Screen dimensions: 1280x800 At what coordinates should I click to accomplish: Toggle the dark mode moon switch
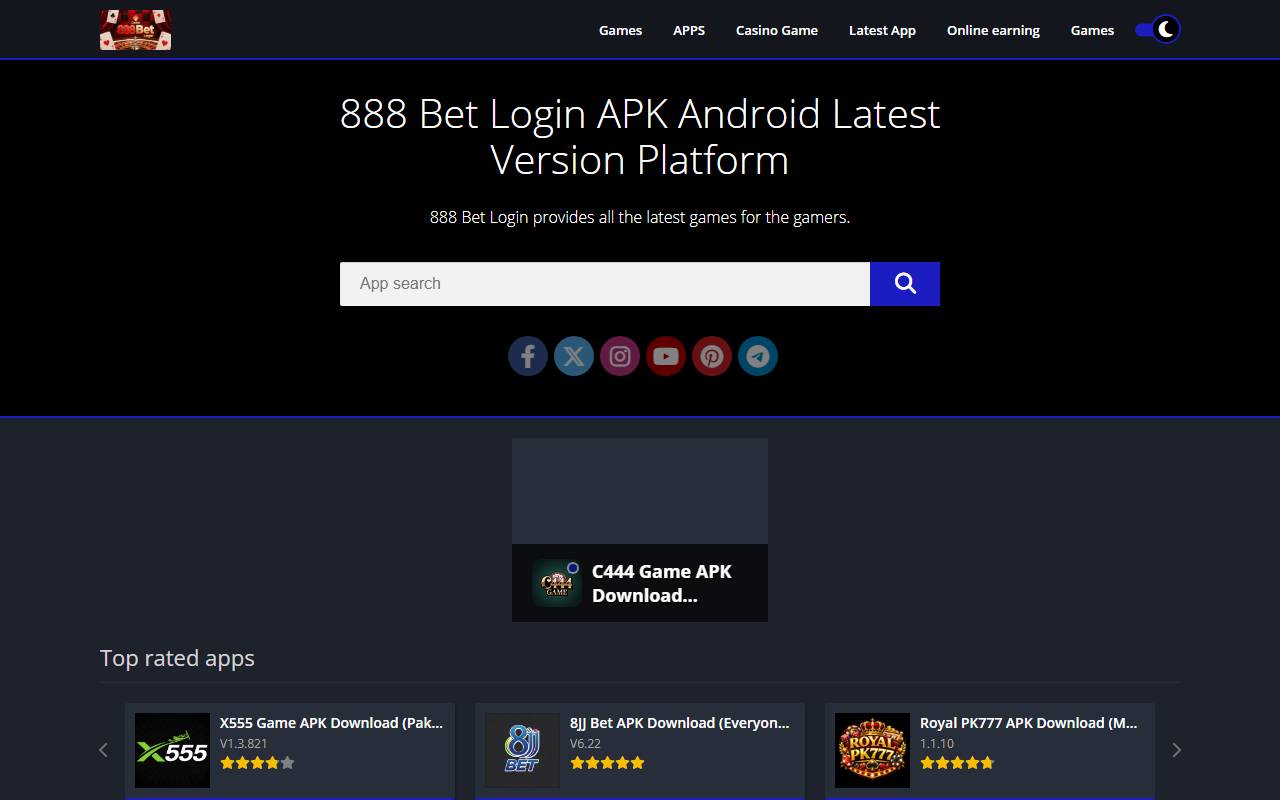[x=1158, y=30]
